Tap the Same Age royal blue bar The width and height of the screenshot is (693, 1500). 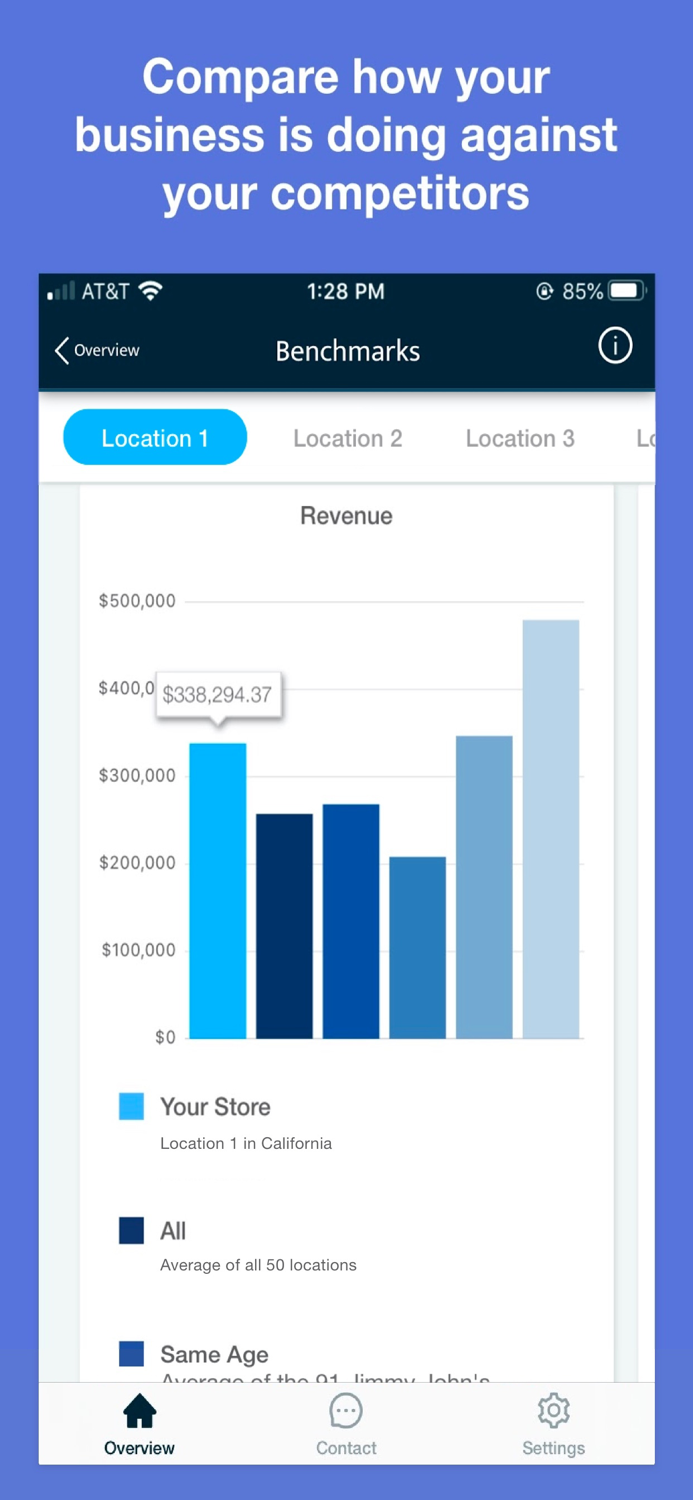click(351, 921)
